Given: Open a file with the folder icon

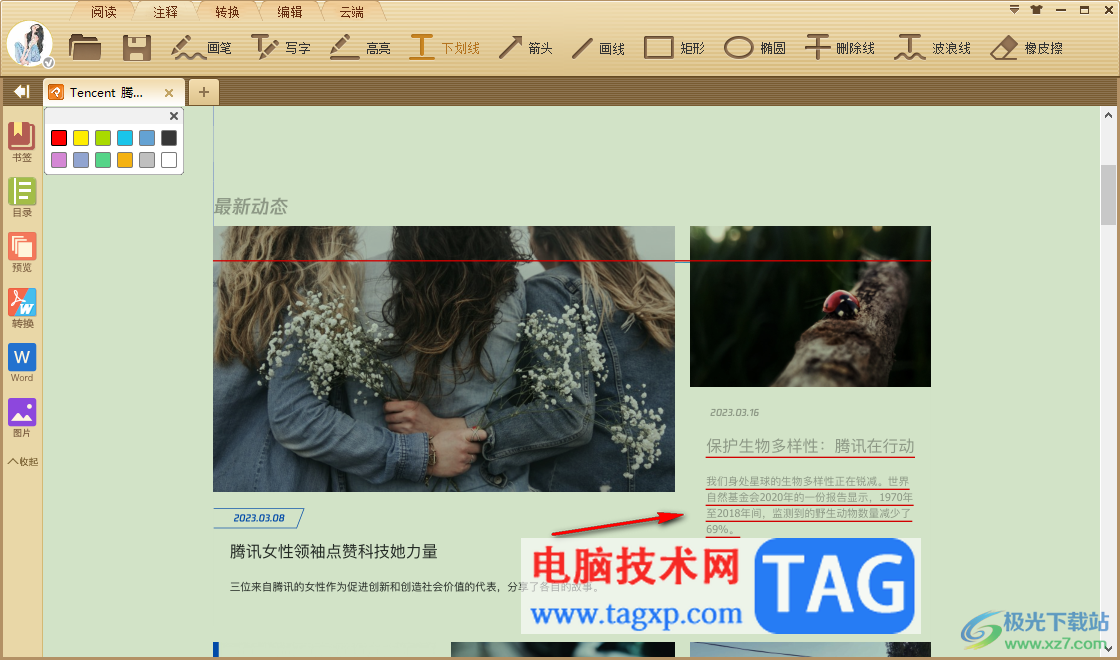Looking at the screenshot, I should [x=85, y=47].
